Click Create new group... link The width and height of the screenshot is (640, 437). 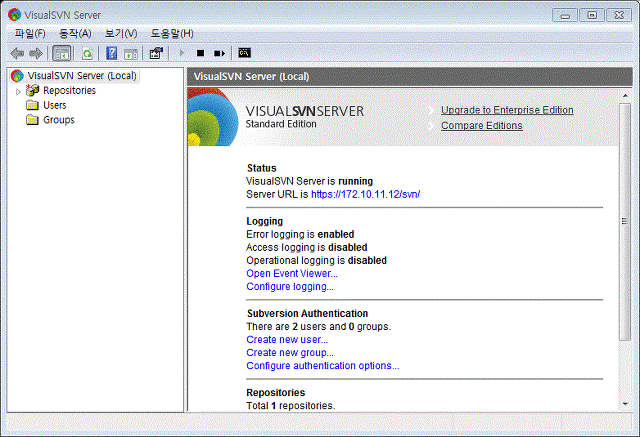tap(290, 353)
